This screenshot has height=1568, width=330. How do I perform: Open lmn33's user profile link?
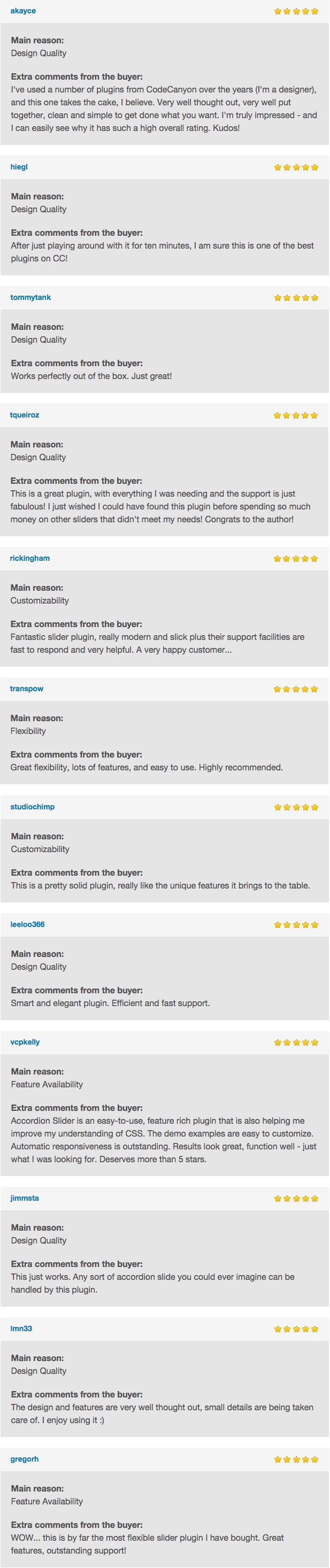21,1328
